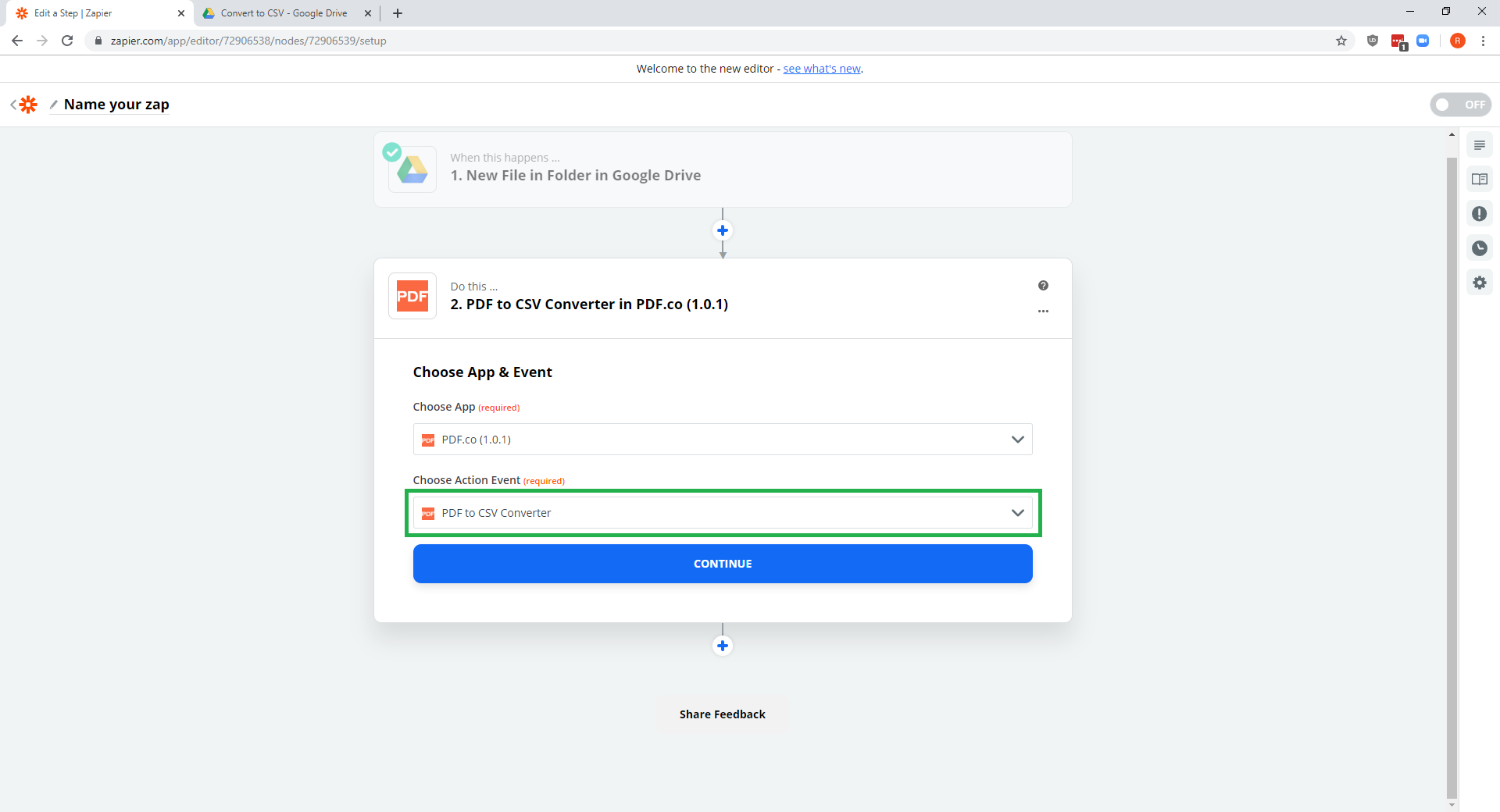Open the zap outline sidebar icon

[1480, 145]
